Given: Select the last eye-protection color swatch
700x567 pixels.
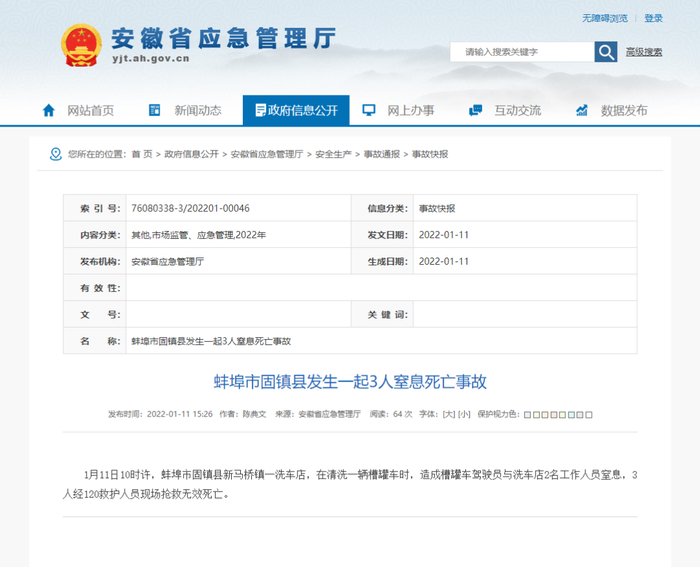Looking at the screenshot, I should (590, 414).
